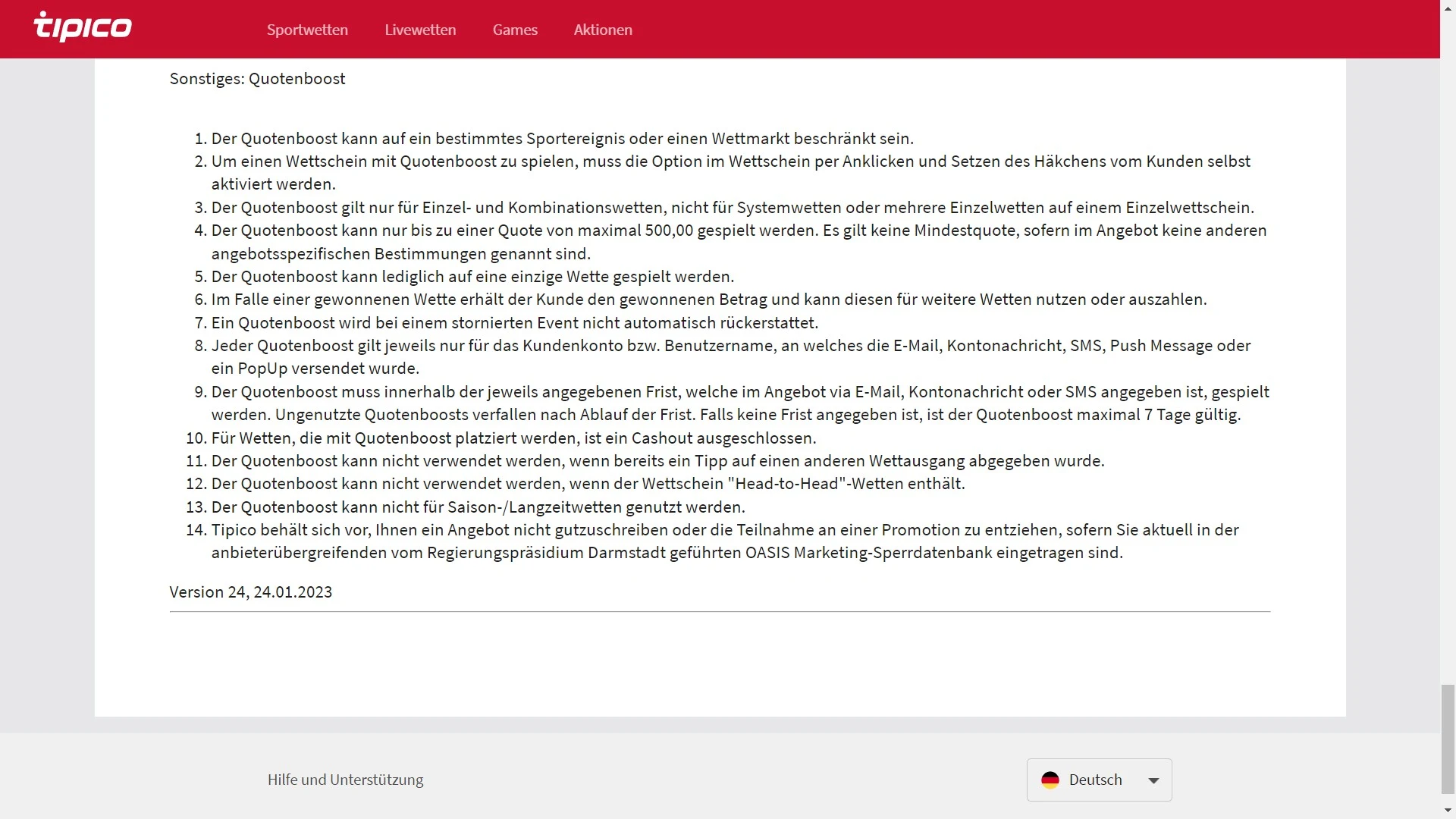Open the Aktionen page
1456x819 pixels.
(603, 30)
